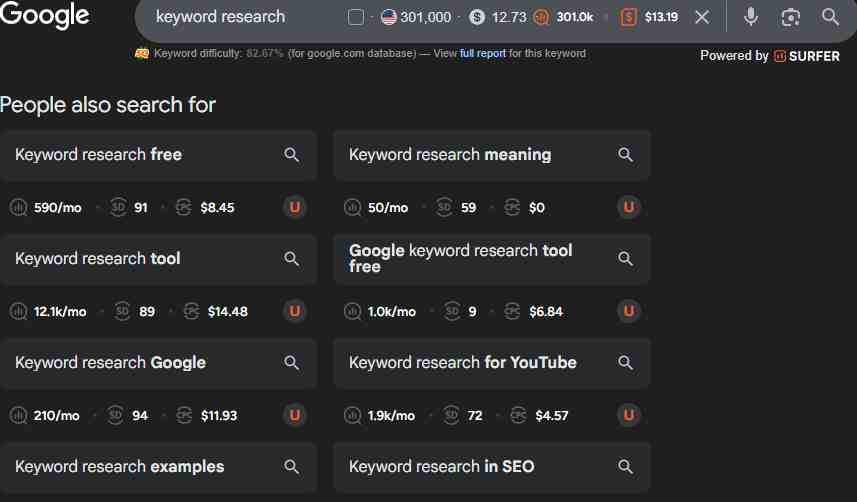Click the 1.9k/mo volume value
857x502 pixels.
tap(391, 416)
